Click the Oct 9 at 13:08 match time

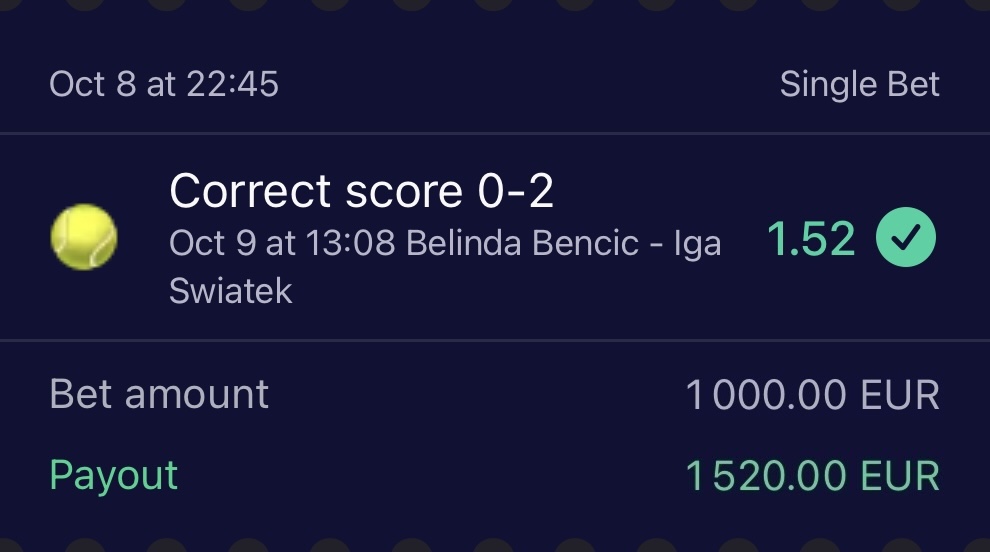tap(283, 243)
